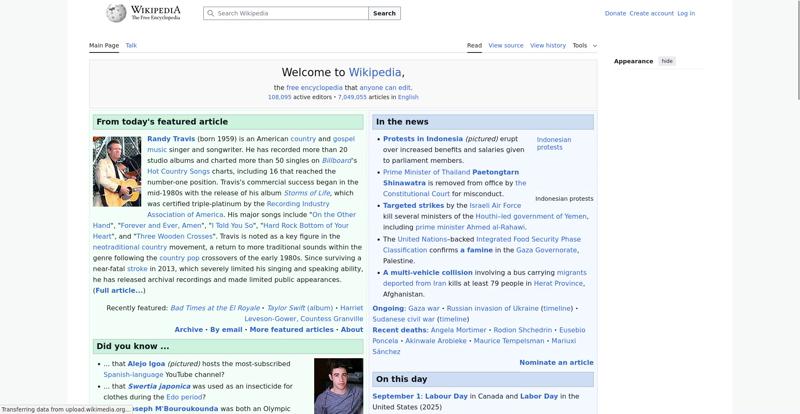This screenshot has height=414, width=800.
Task: Open the More featured articles link
Action: [x=291, y=330]
